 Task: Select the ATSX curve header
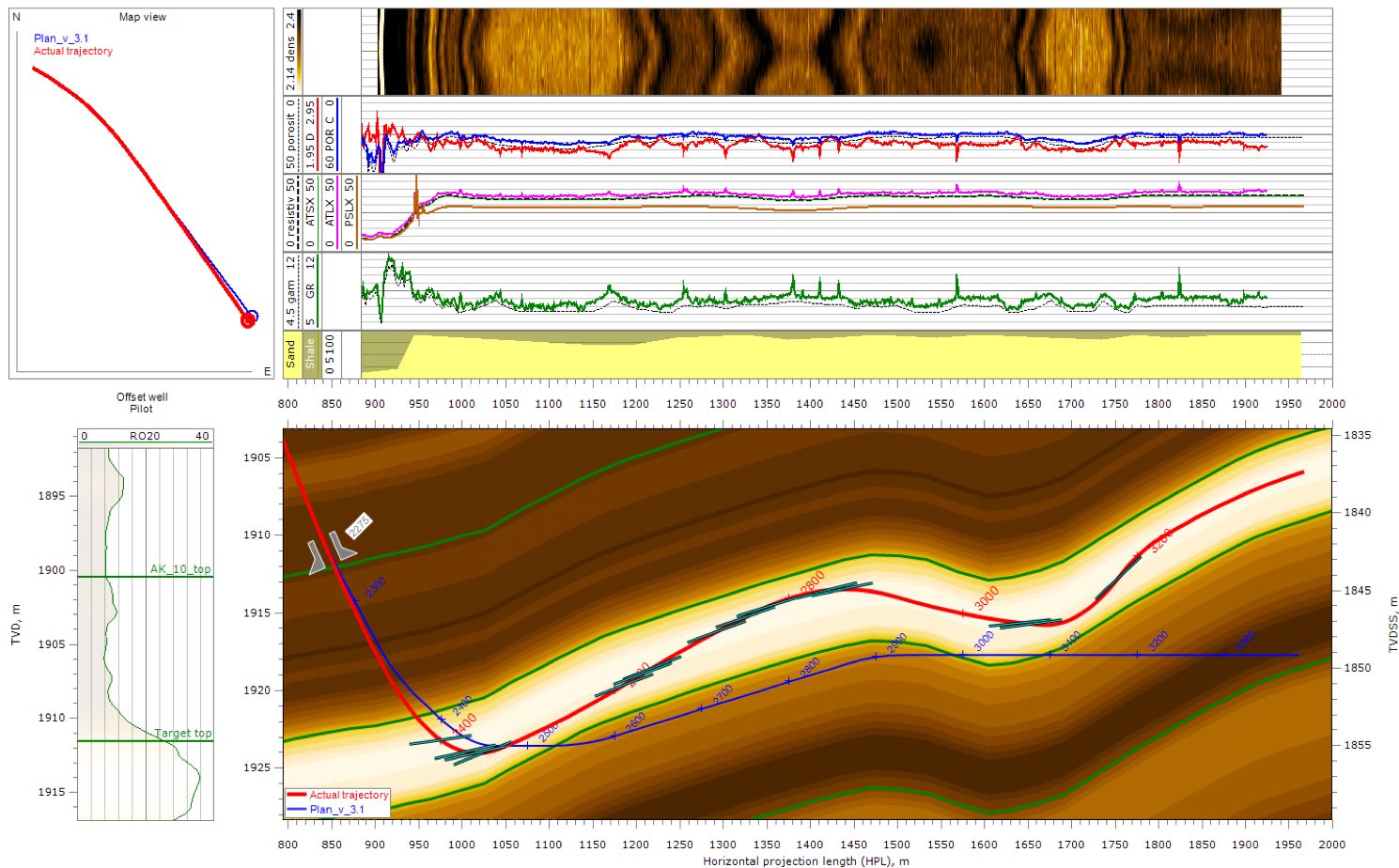tap(311, 213)
